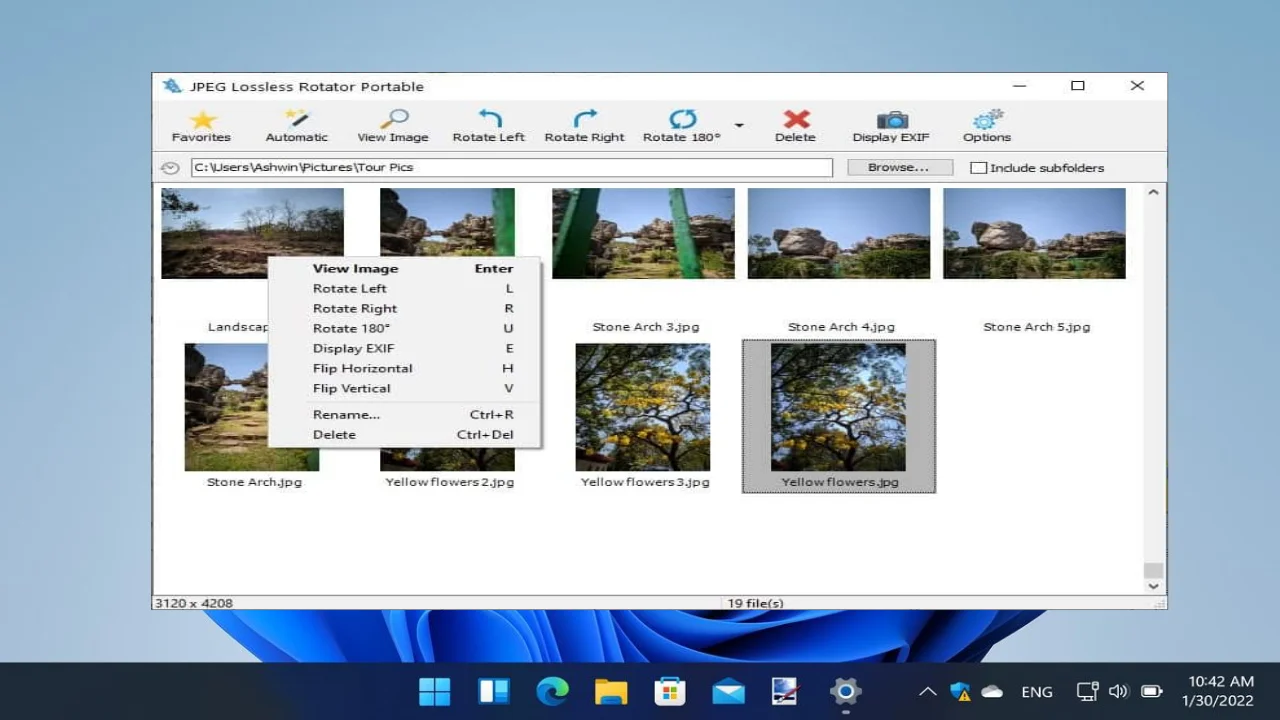1280x720 pixels.
Task: Open folder history icon beside path
Action: tap(170, 168)
